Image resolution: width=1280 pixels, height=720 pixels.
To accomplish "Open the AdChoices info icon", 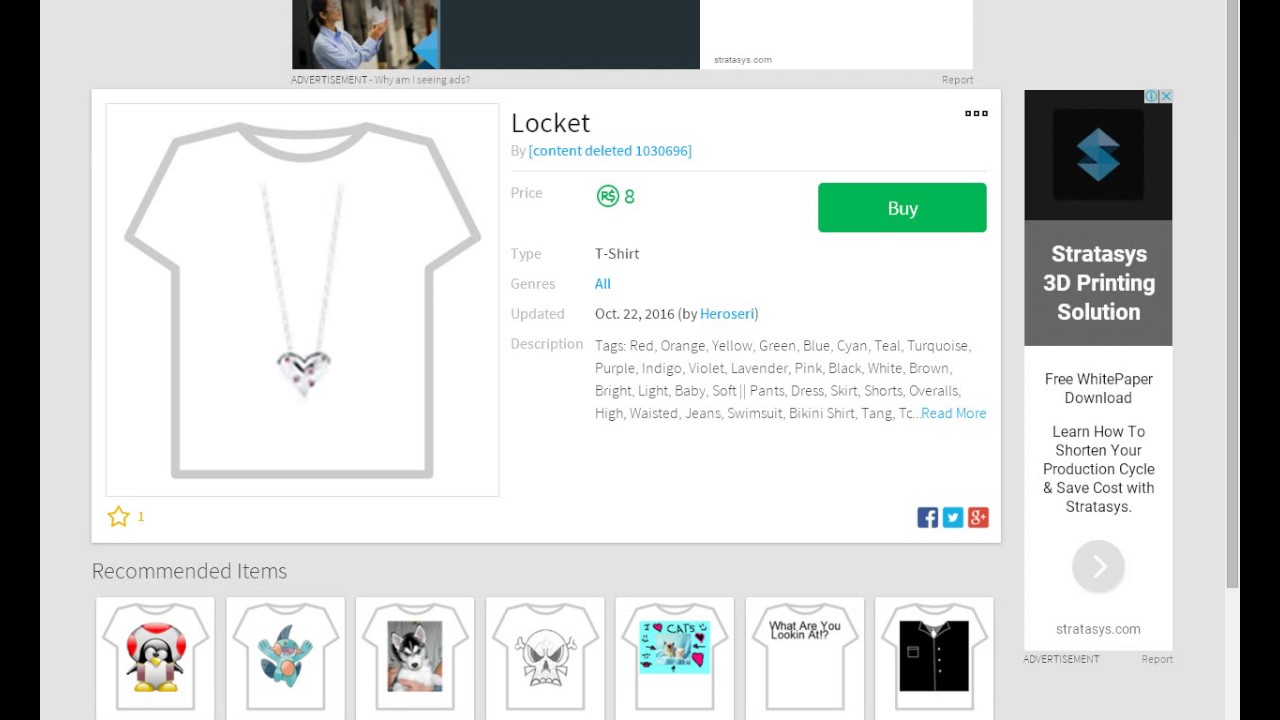I will 1152,96.
